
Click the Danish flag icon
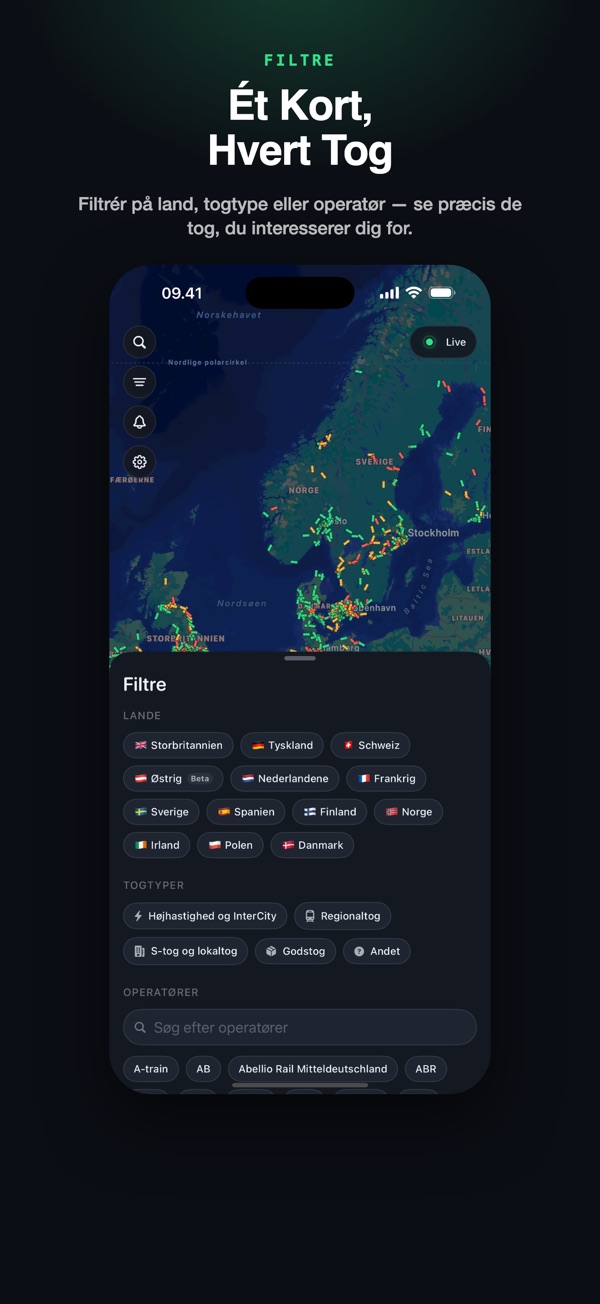[288, 845]
